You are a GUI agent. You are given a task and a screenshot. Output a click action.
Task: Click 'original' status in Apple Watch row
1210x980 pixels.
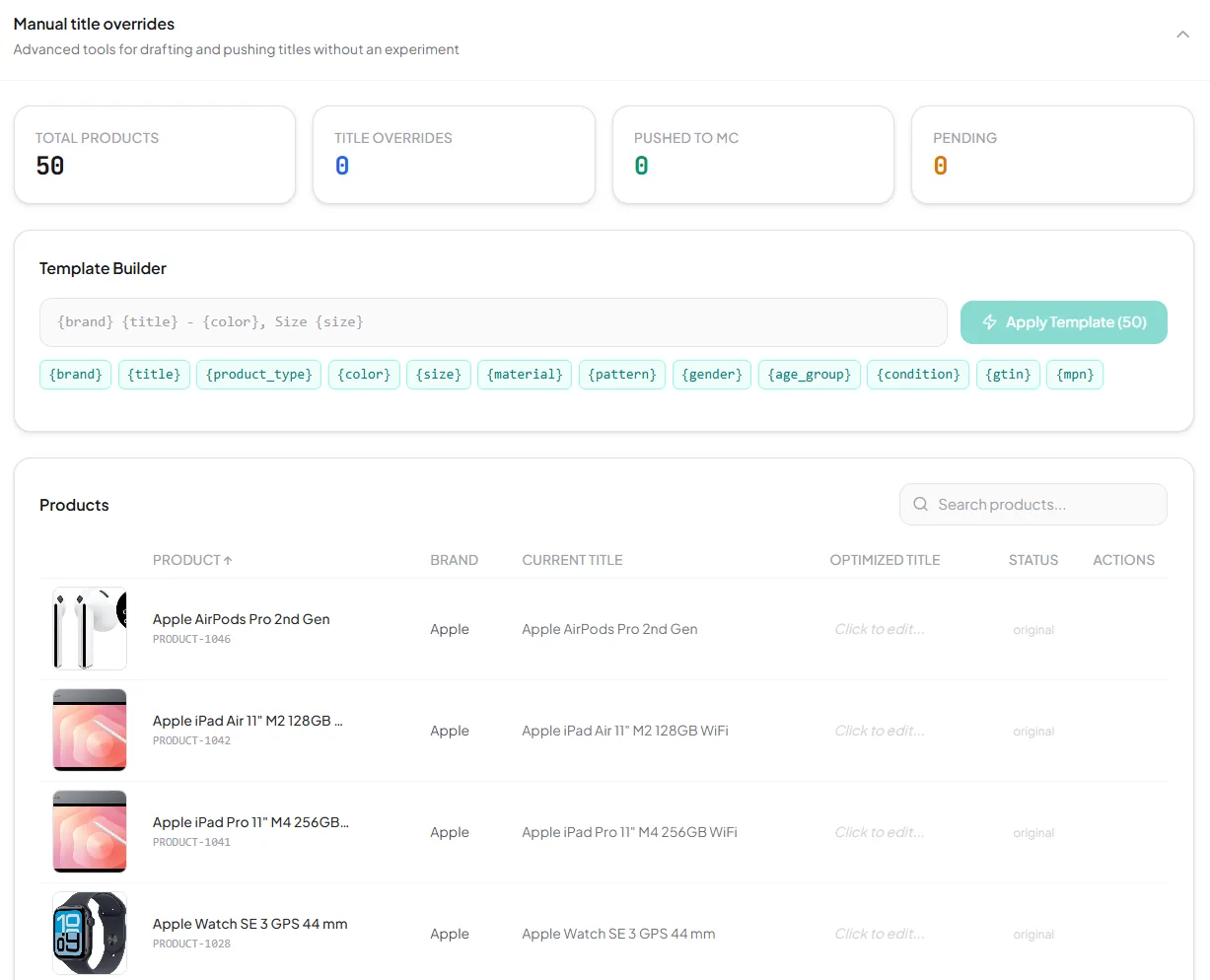(x=1033, y=935)
